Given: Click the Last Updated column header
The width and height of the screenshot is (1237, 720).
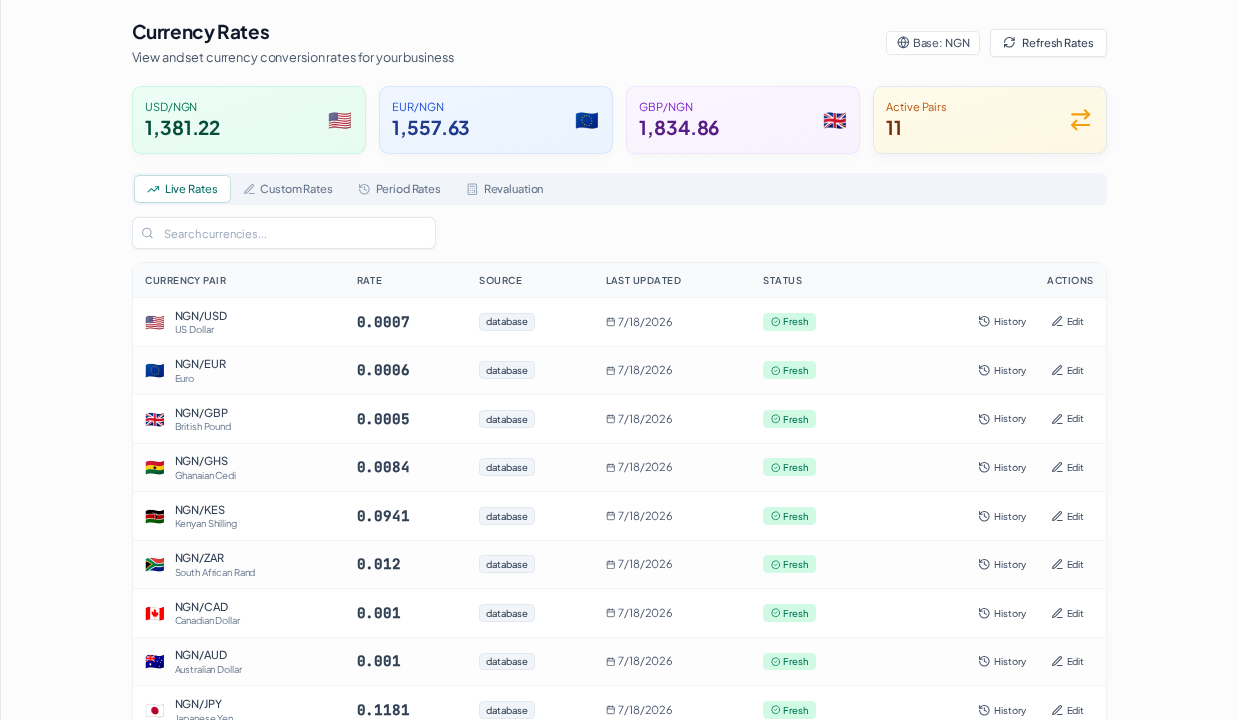Looking at the screenshot, I should click(x=643, y=281).
